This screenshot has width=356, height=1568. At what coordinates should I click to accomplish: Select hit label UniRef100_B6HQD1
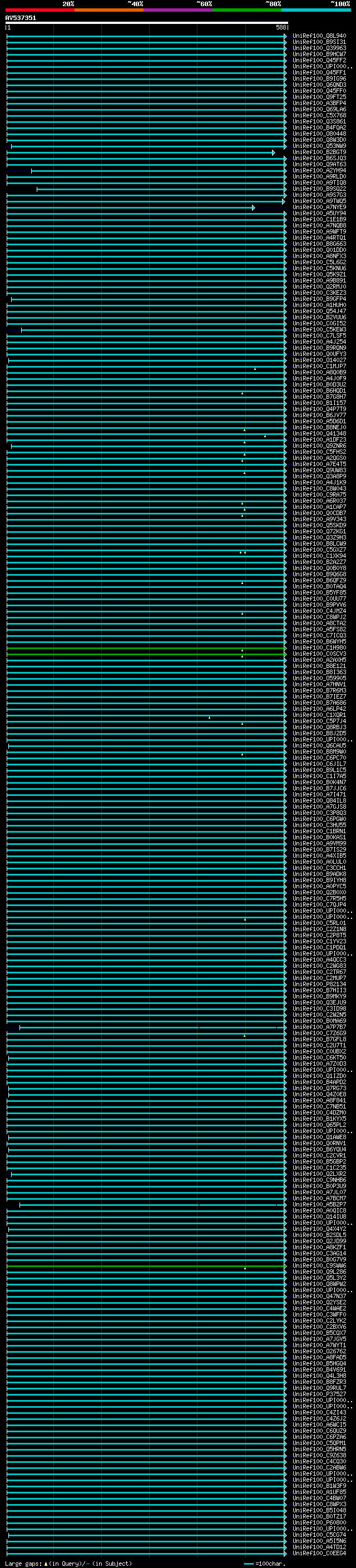point(319,391)
